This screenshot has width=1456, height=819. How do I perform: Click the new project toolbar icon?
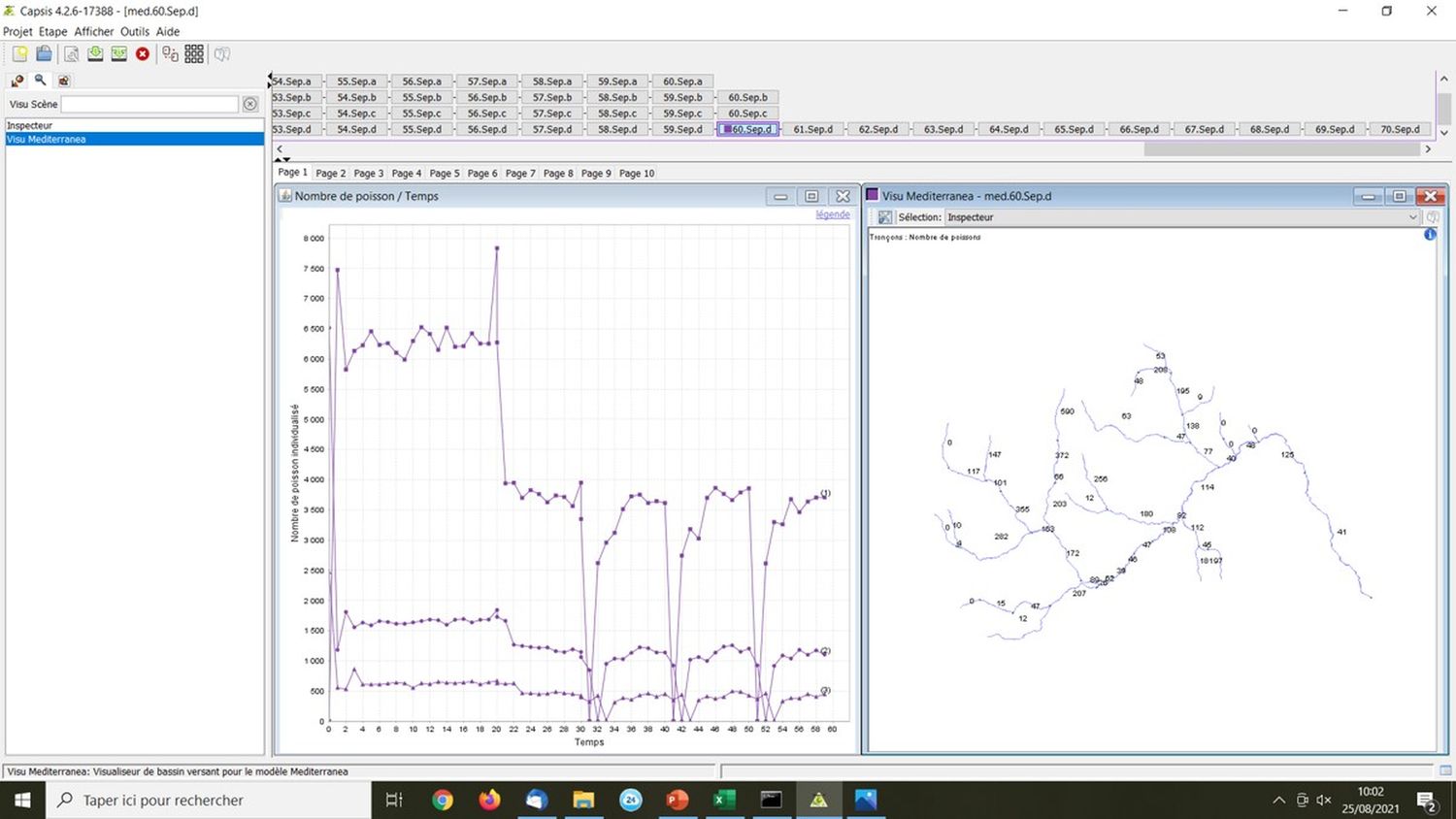(19, 54)
